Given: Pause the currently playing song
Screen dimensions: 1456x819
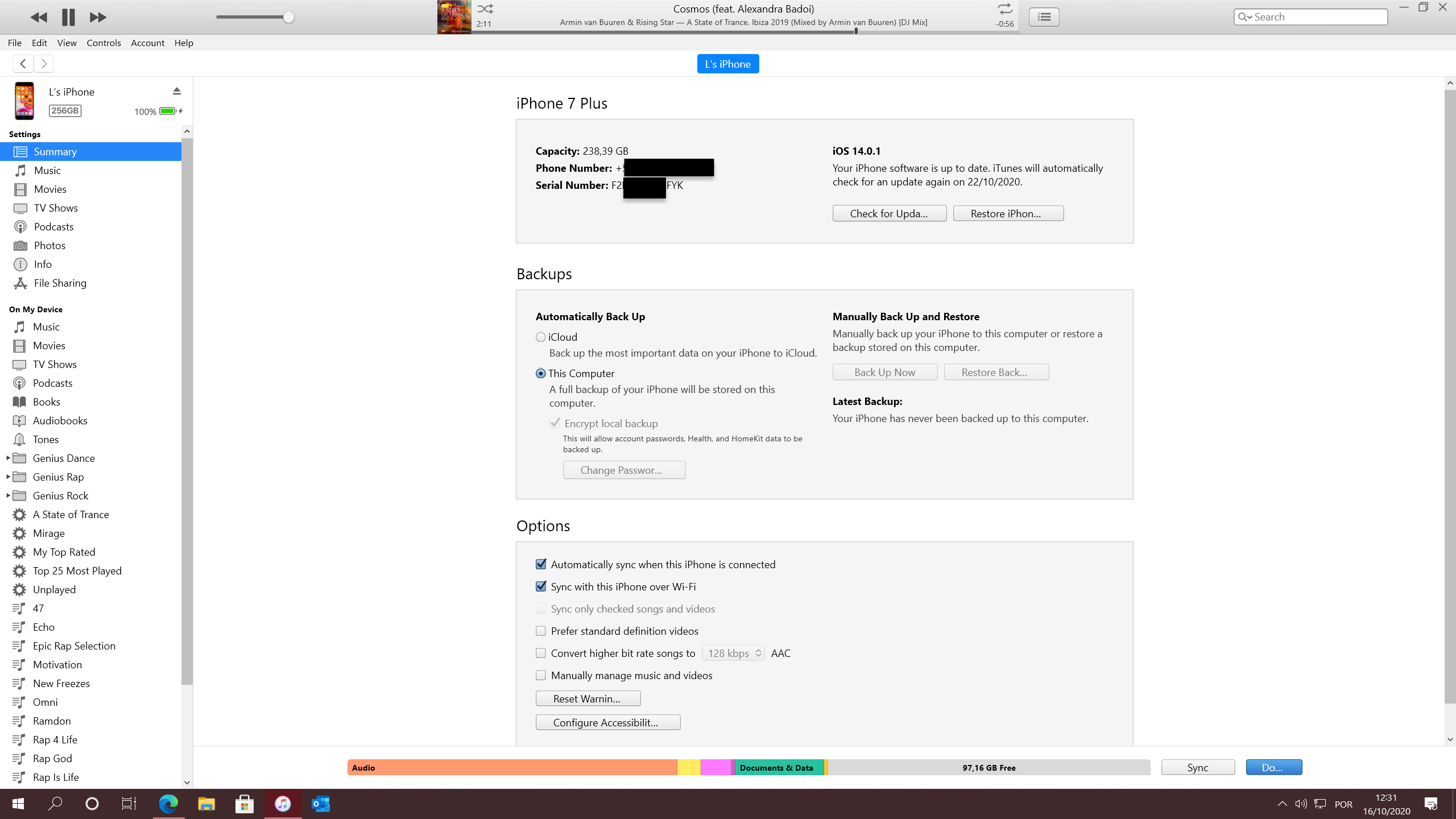Looking at the screenshot, I should 68,17.
